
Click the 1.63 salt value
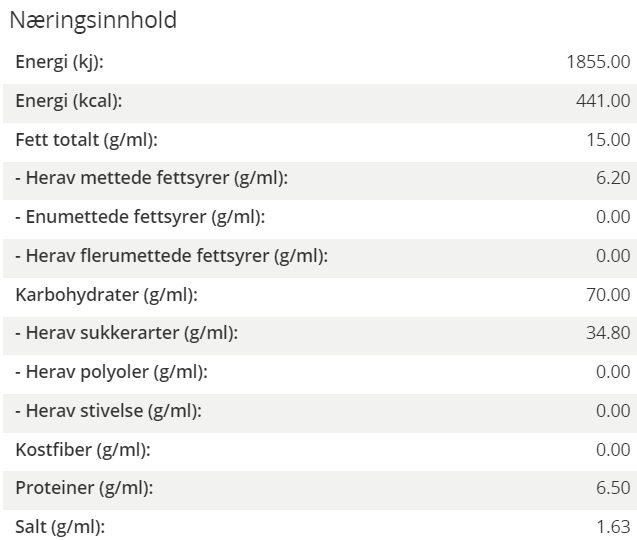(613, 527)
